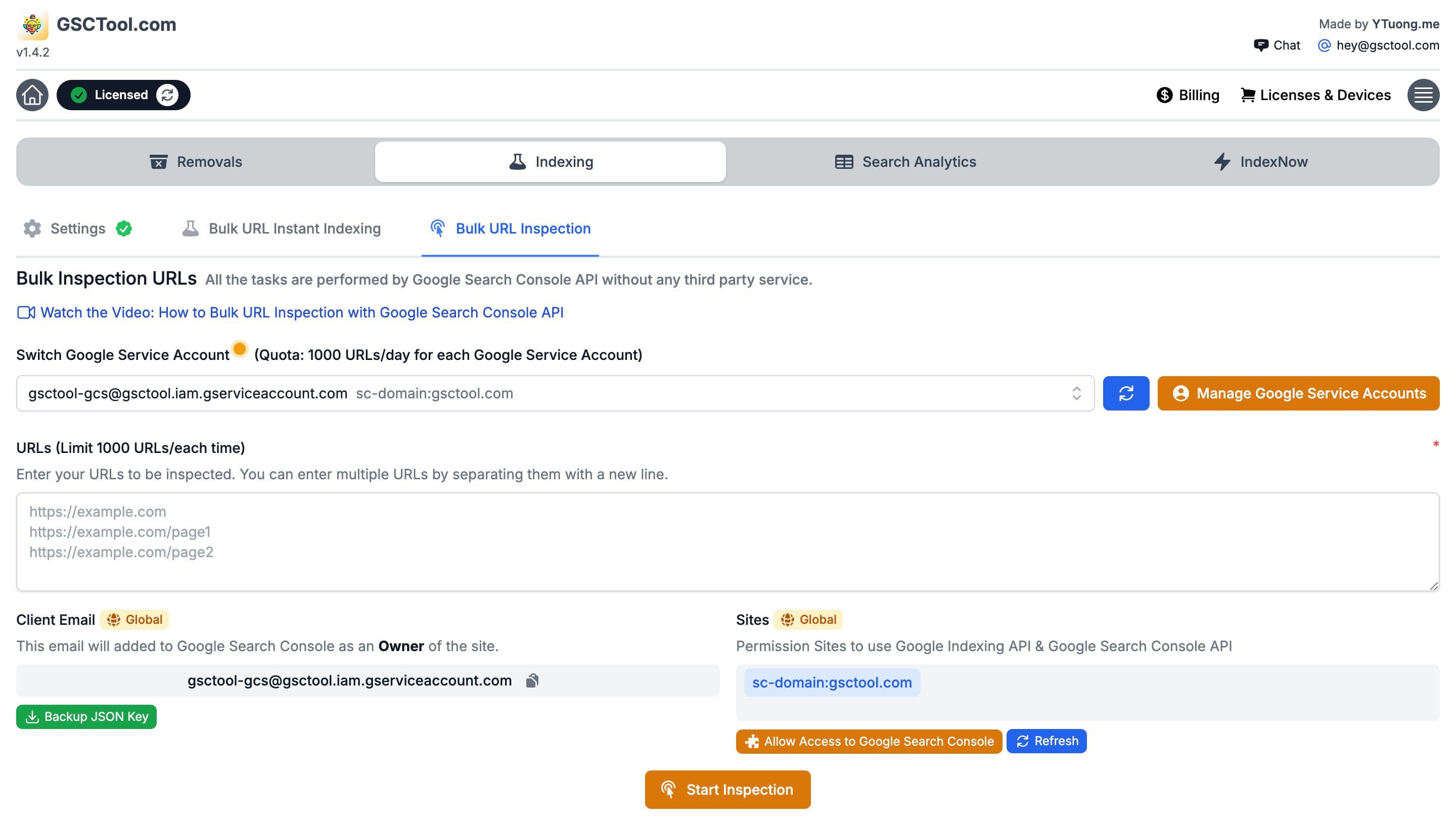Viewport: 1456px width, 821px height.
Task: Click the v1.4.2 version label
Action: (33, 52)
